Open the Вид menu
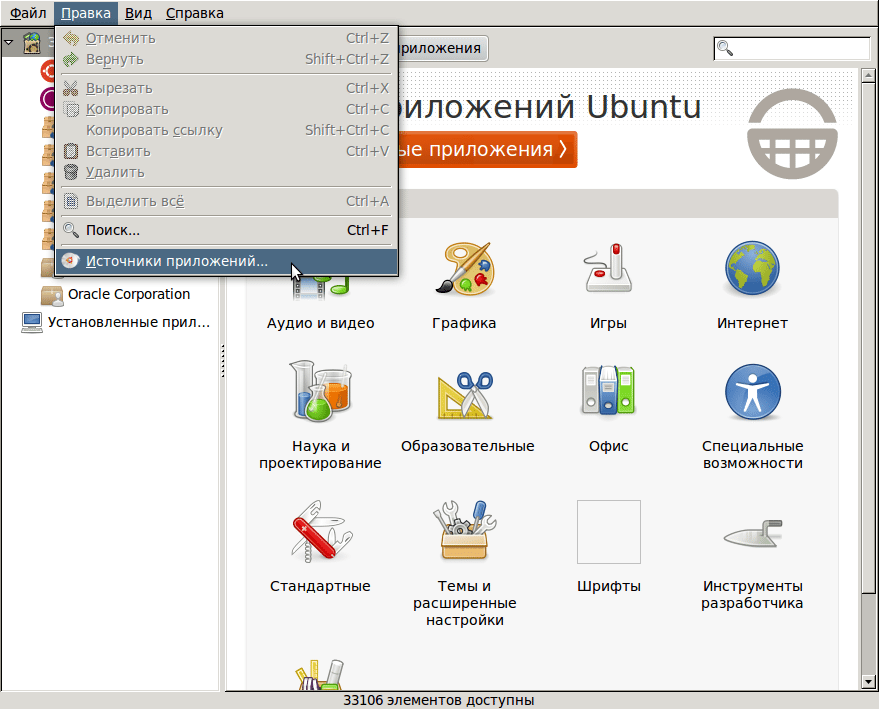The image size is (879, 709). click(x=138, y=13)
